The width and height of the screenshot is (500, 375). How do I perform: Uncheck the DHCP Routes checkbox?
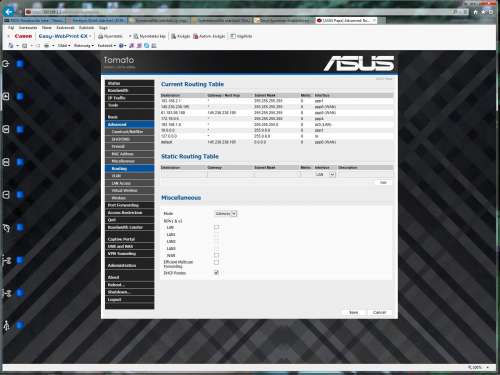[x=216, y=273]
